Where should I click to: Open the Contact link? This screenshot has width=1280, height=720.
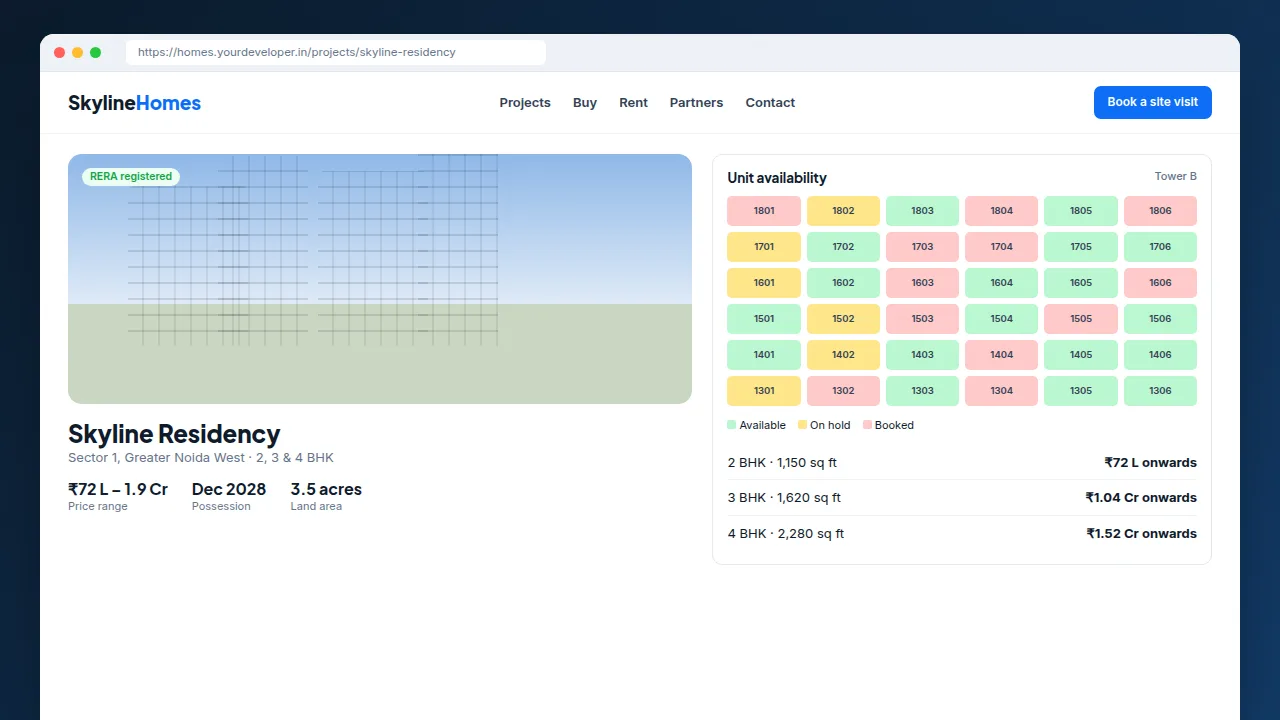click(x=770, y=103)
